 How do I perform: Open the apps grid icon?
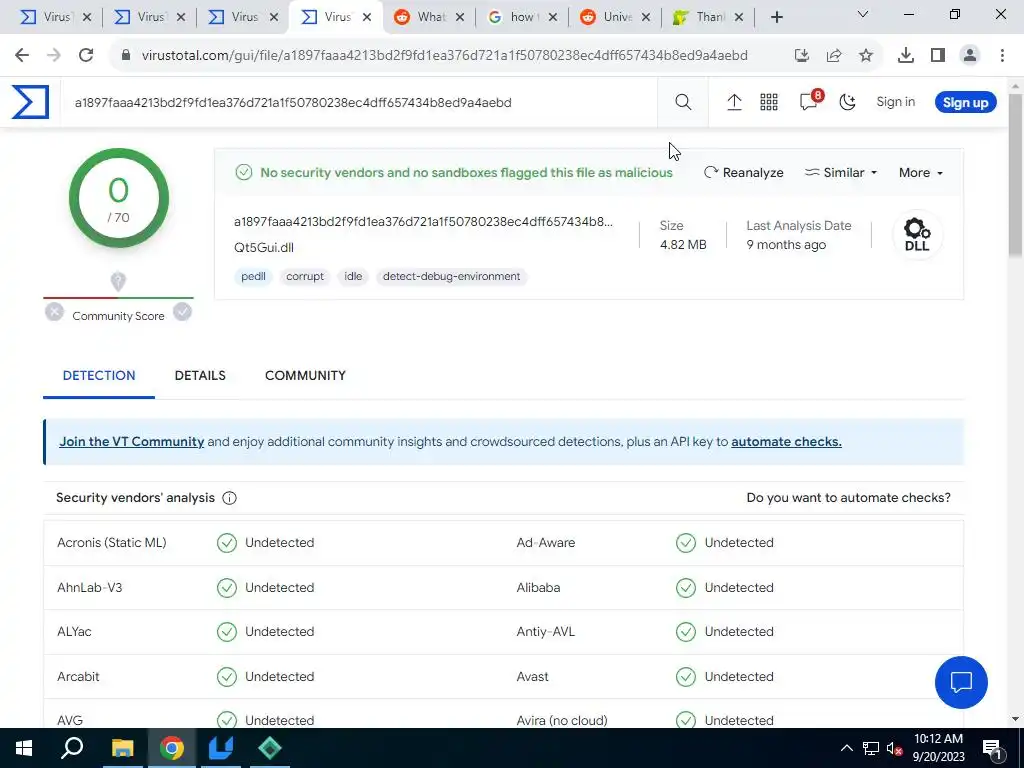(769, 102)
